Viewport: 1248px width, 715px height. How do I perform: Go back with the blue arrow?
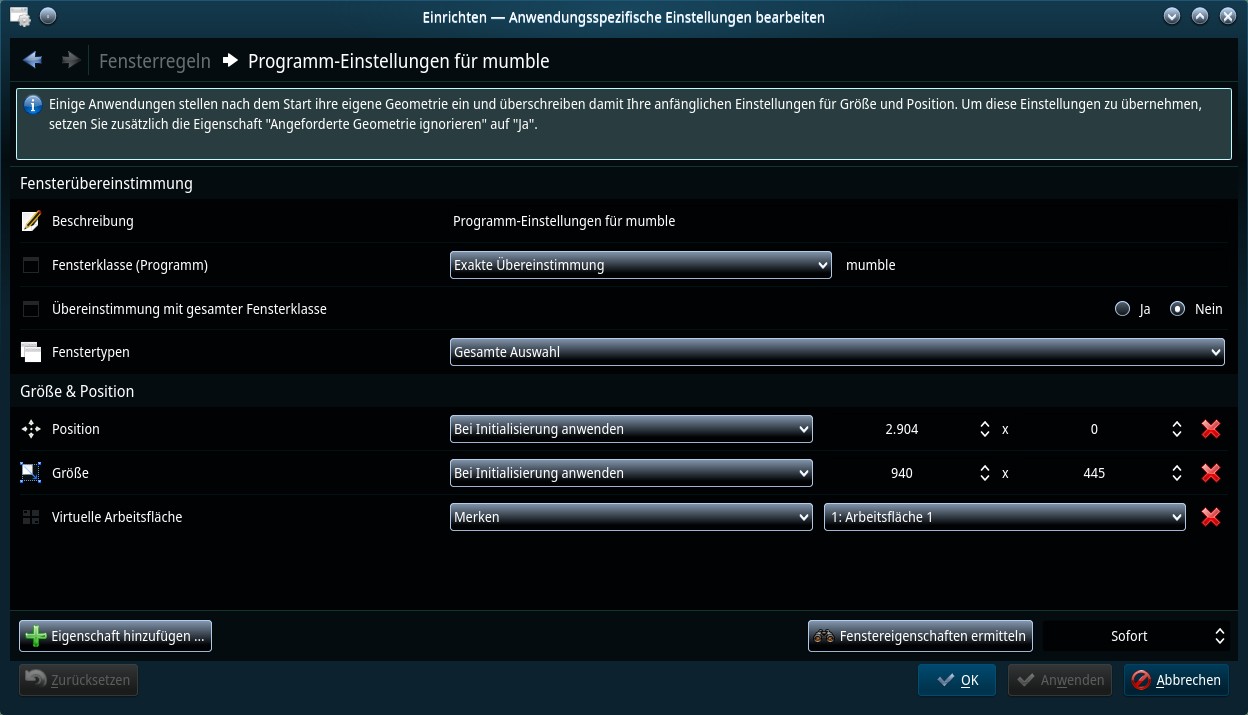coord(33,60)
